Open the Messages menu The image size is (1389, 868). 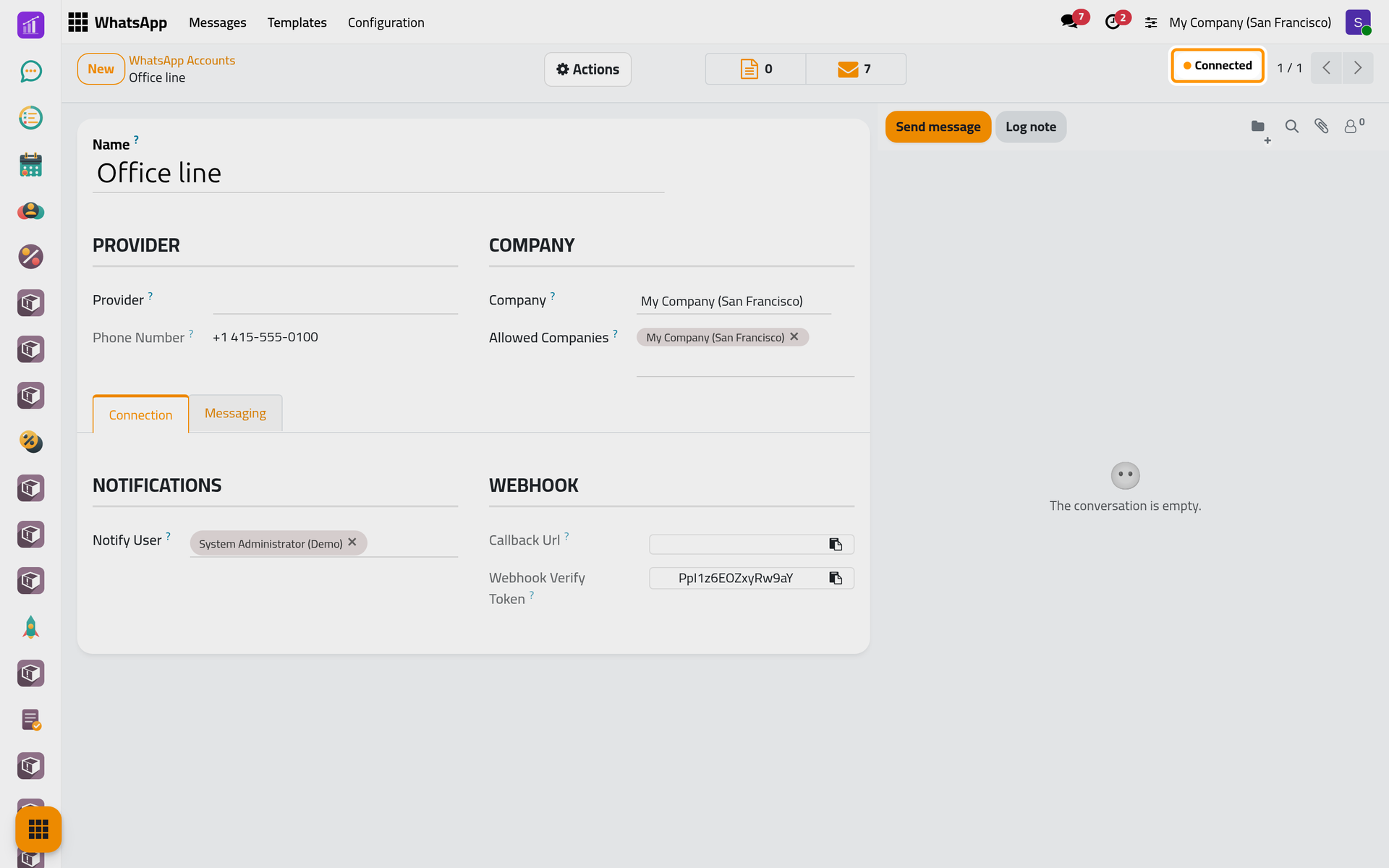(217, 22)
